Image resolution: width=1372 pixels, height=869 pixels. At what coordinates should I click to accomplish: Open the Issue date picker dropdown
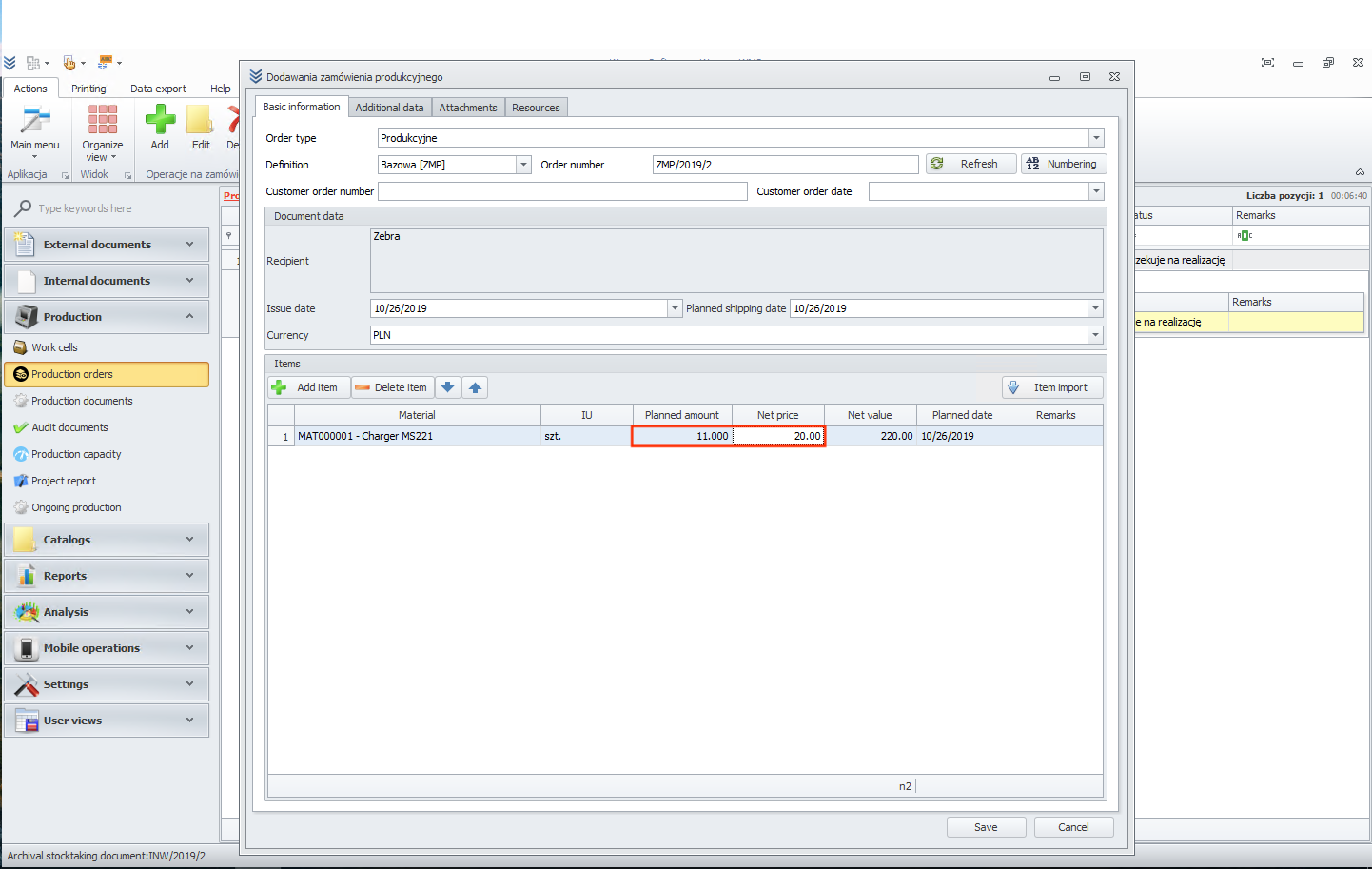(x=675, y=308)
